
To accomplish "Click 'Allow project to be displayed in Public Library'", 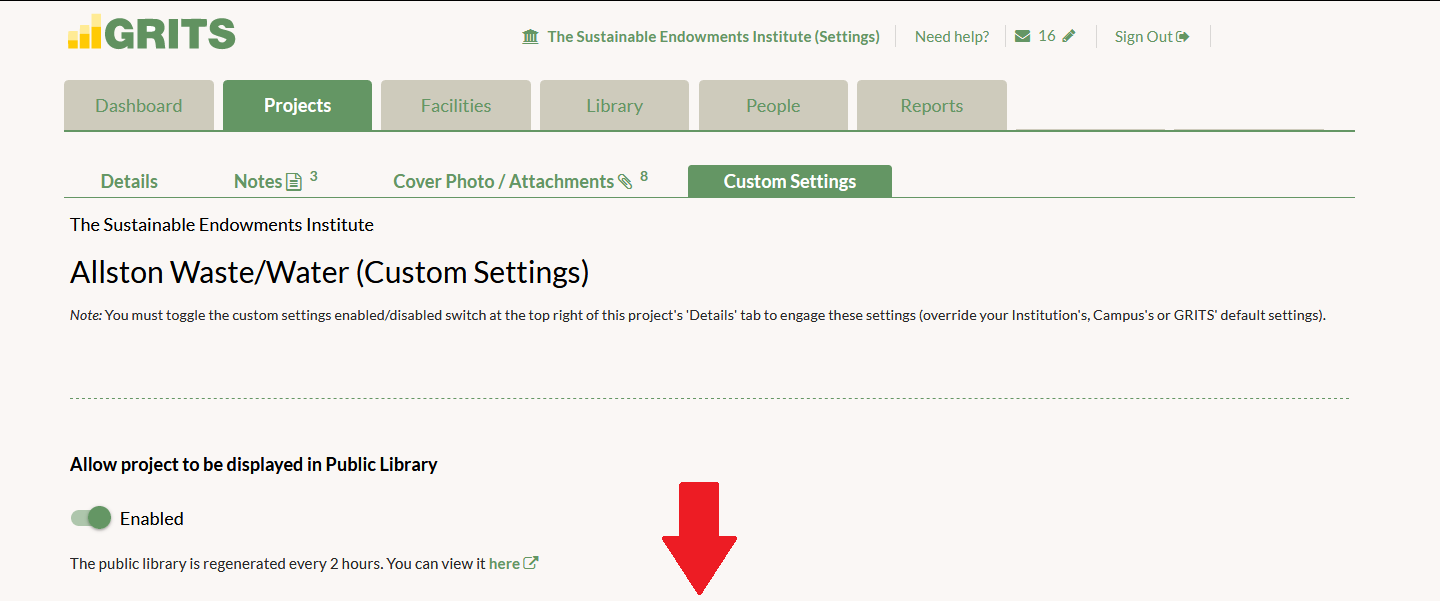I will [x=254, y=464].
